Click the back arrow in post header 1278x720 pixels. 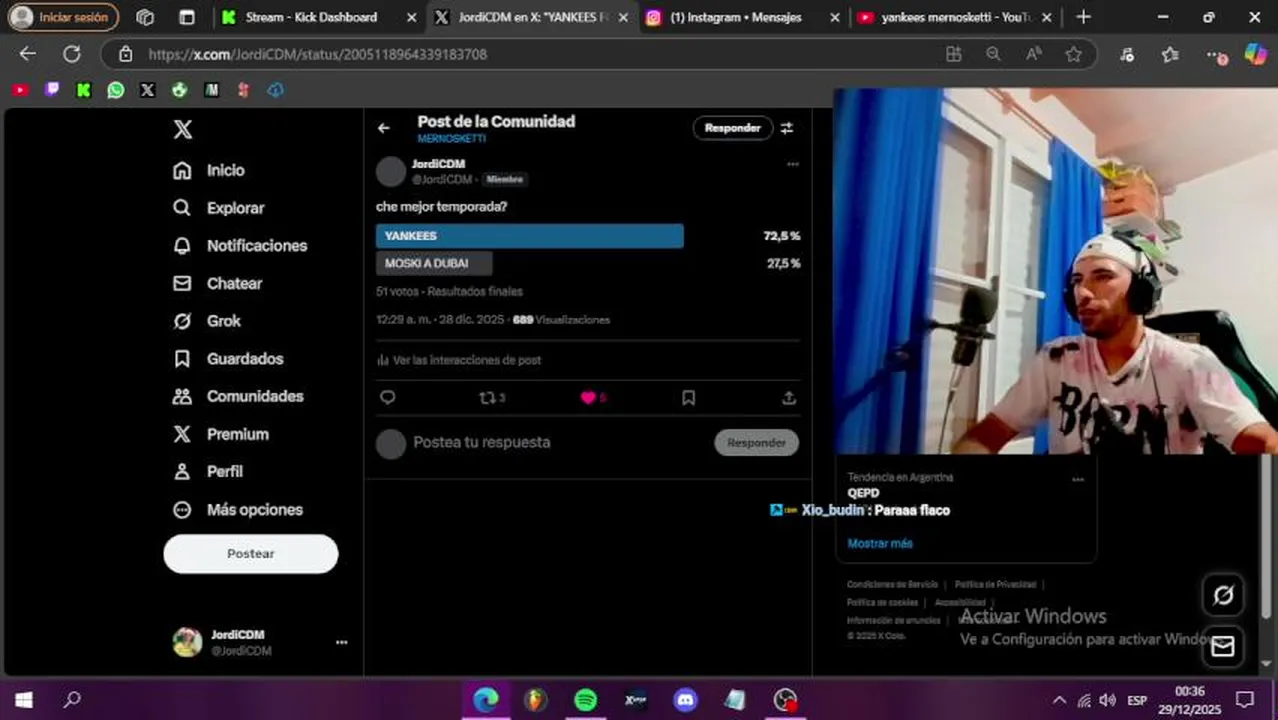[384, 128]
